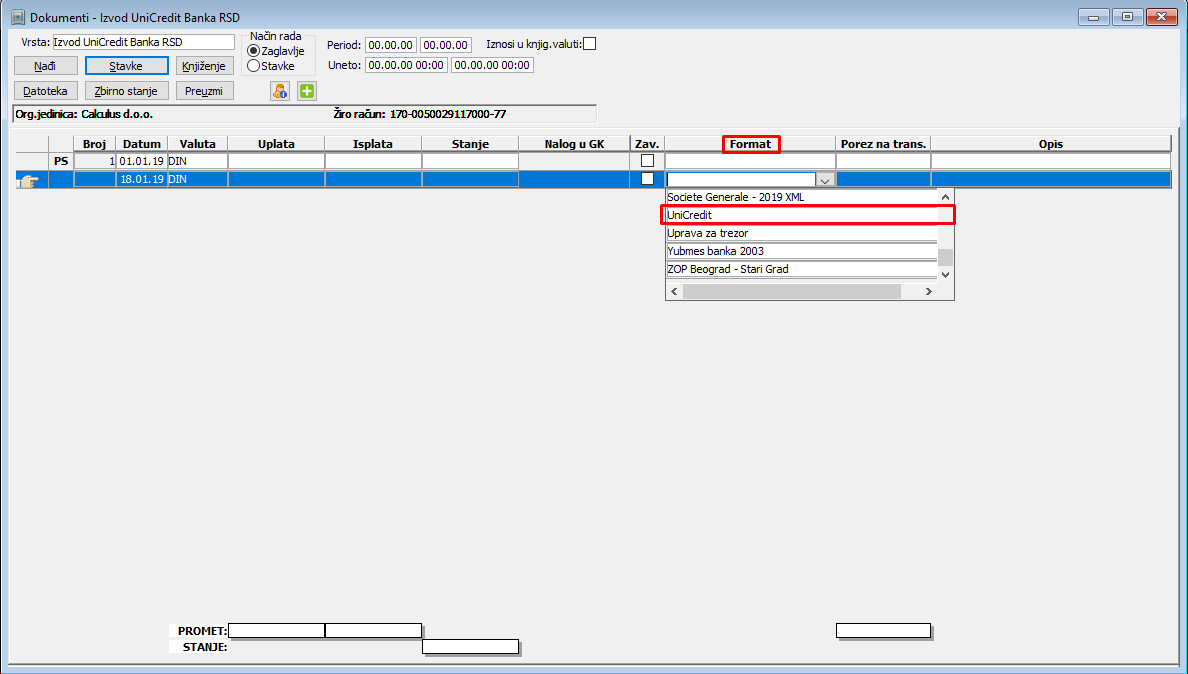Choose UniCredit from the format list
The height and width of the screenshot is (674, 1188).
802,215
